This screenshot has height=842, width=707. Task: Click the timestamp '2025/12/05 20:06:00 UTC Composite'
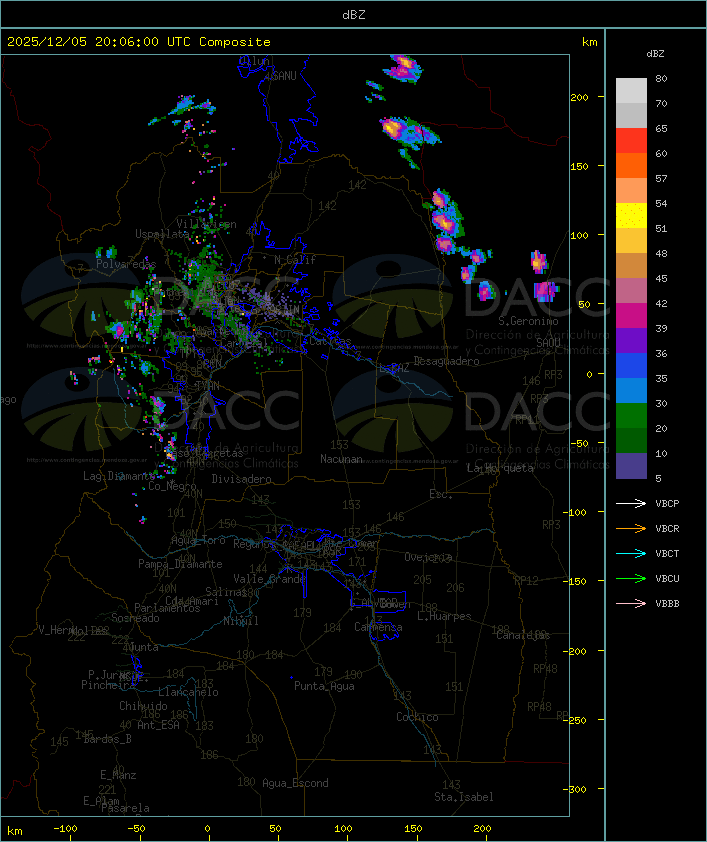click(139, 42)
